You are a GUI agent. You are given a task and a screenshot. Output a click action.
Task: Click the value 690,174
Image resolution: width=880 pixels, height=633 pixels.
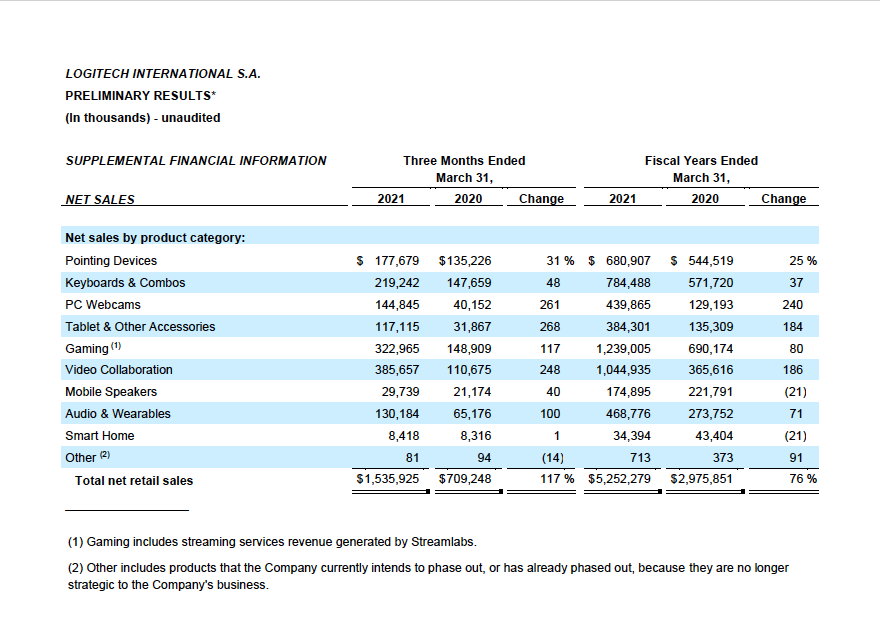point(711,348)
